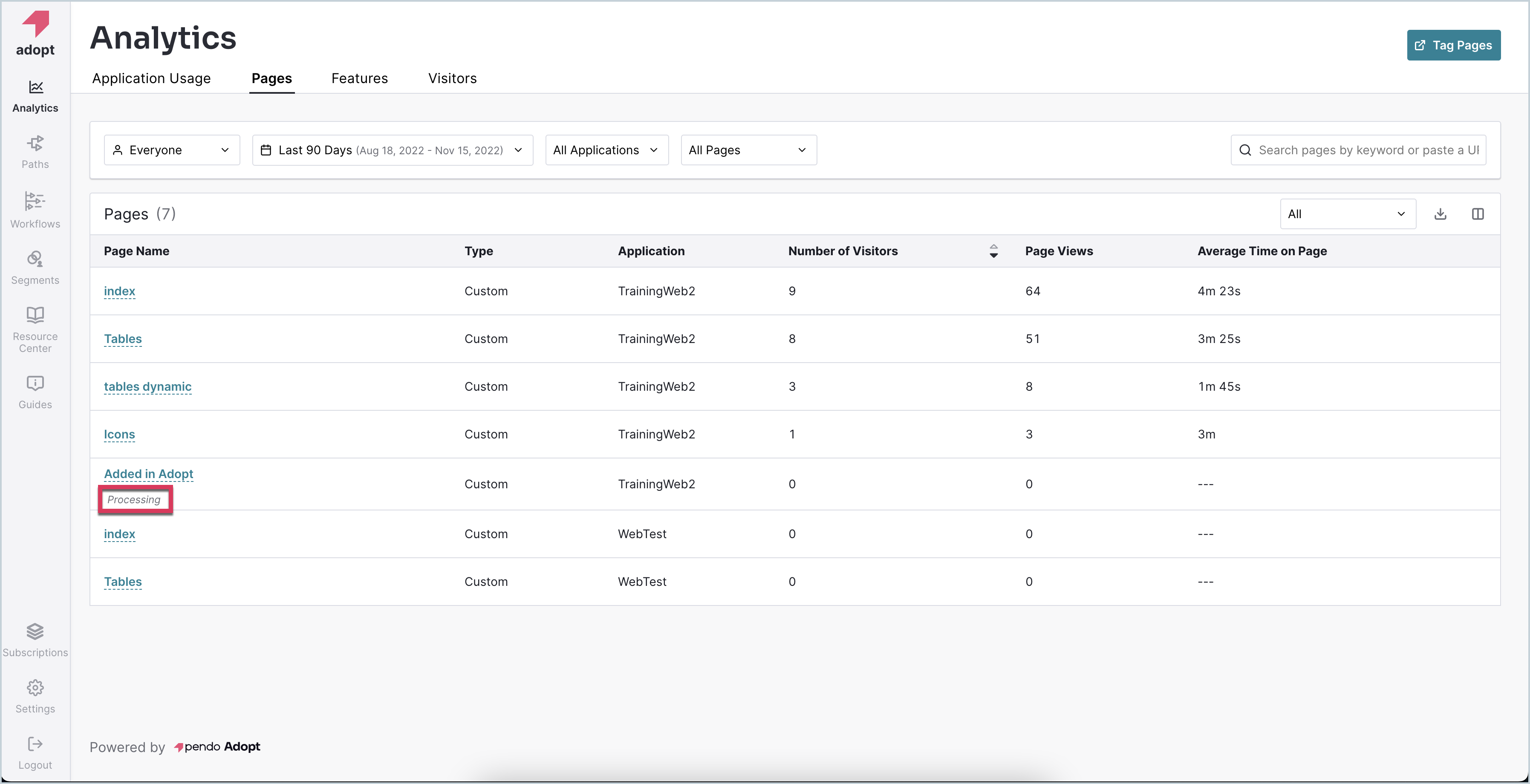Switch to the Visitors tab
Screen dimensions: 1530x784
tap(452, 78)
